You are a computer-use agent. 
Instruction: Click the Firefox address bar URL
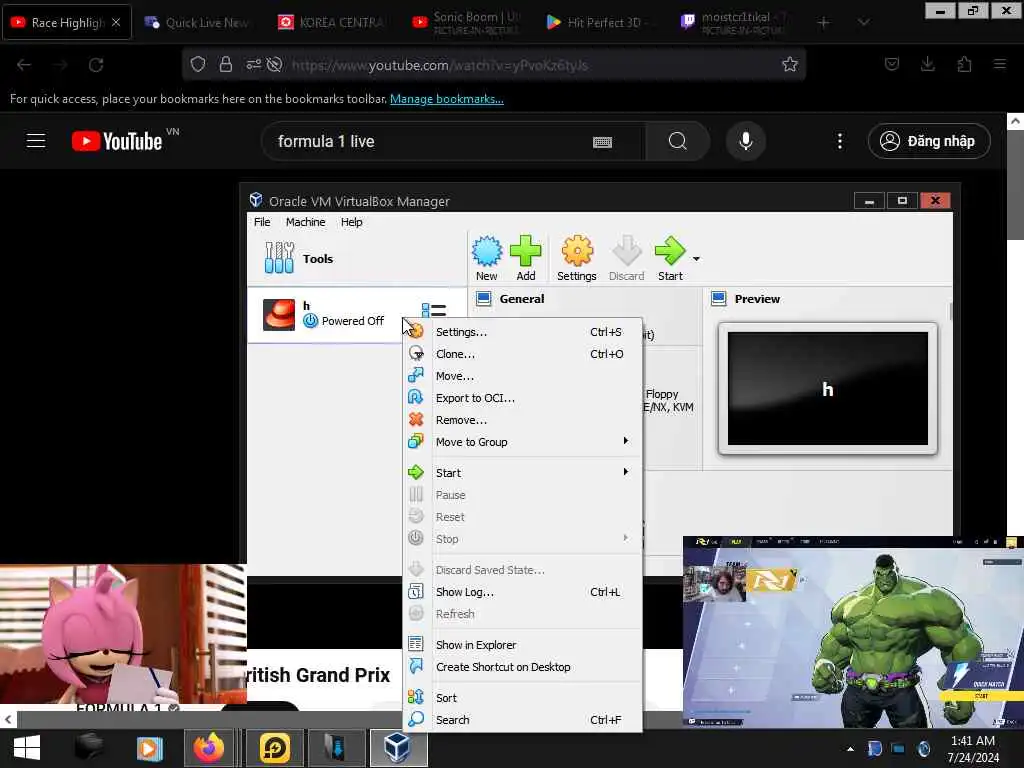click(440, 65)
